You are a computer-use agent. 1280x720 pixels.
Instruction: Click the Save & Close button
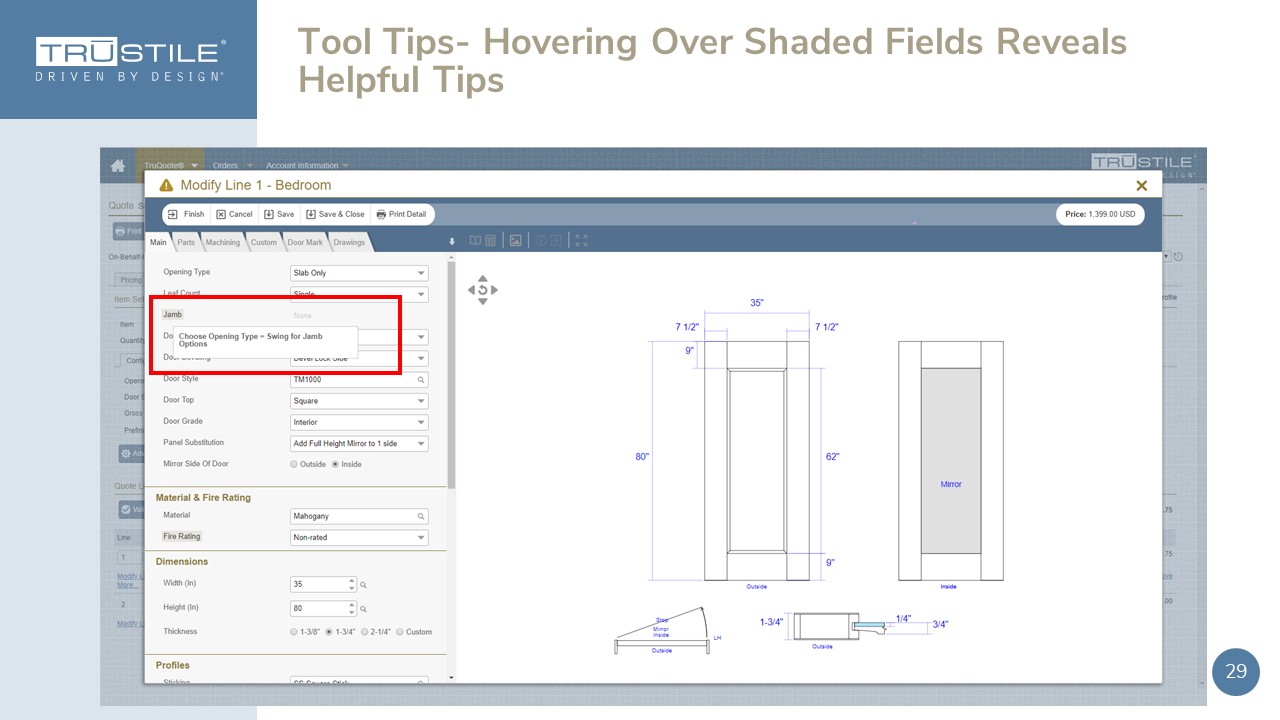pyautogui.click(x=335, y=214)
